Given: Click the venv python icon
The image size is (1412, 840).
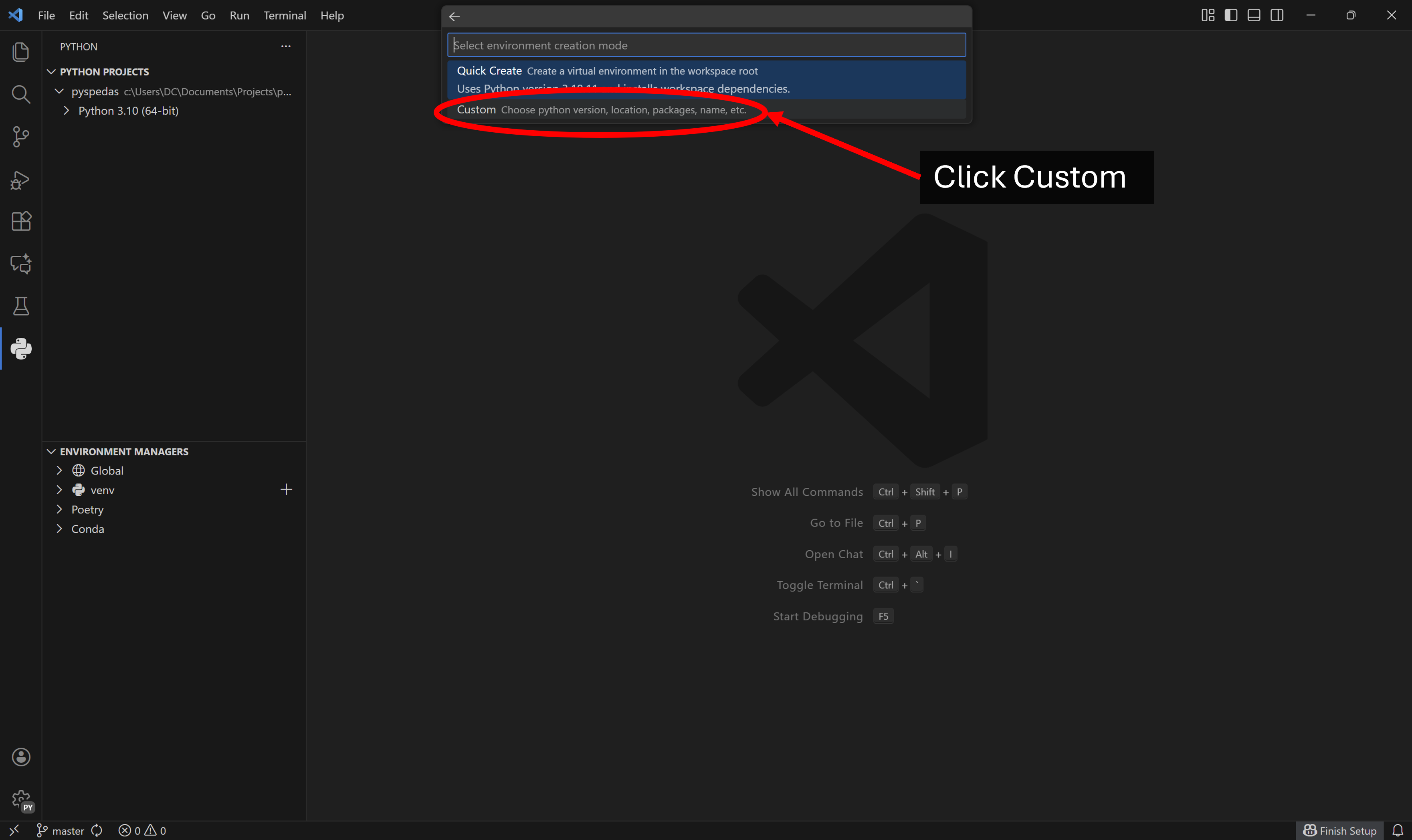Looking at the screenshot, I should click(x=79, y=490).
